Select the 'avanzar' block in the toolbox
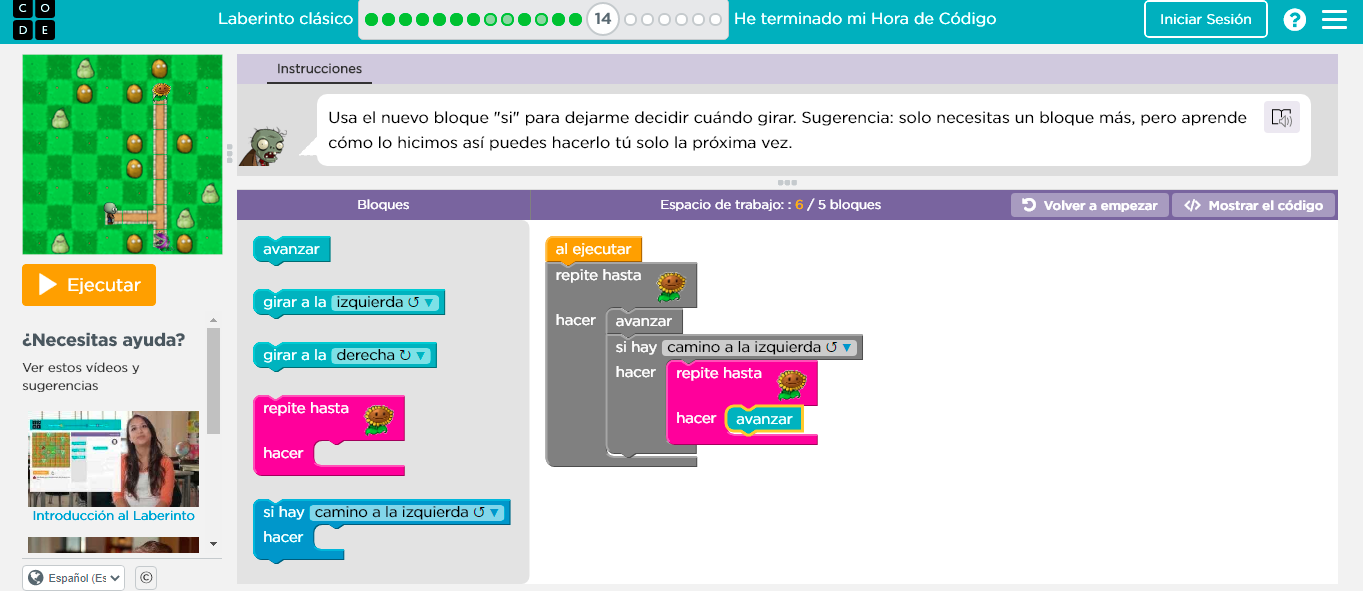1363x591 pixels. tap(291, 249)
